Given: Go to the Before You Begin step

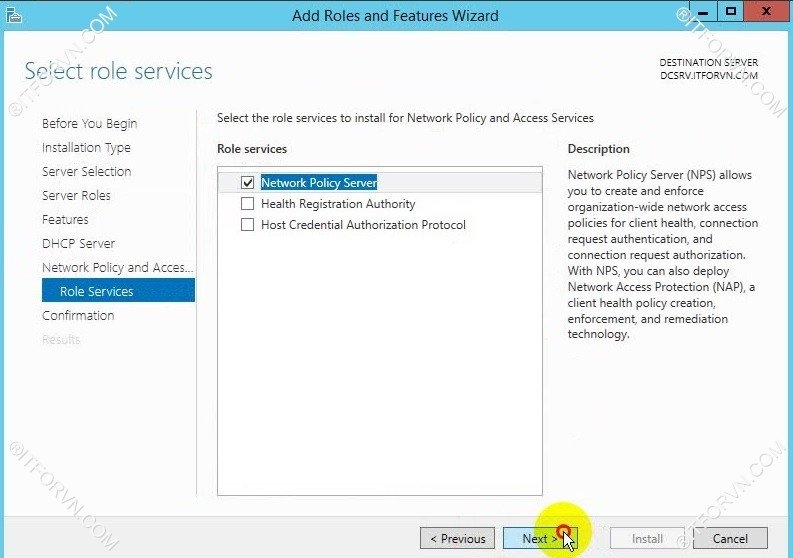Looking at the screenshot, I should point(90,124).
